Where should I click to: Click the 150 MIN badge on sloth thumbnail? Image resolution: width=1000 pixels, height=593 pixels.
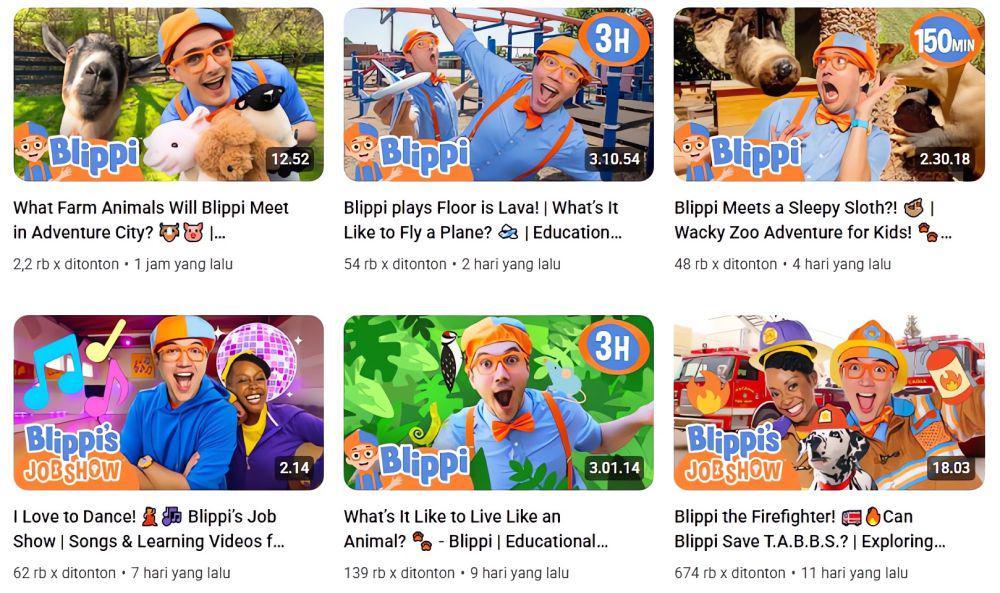(946, 41)
